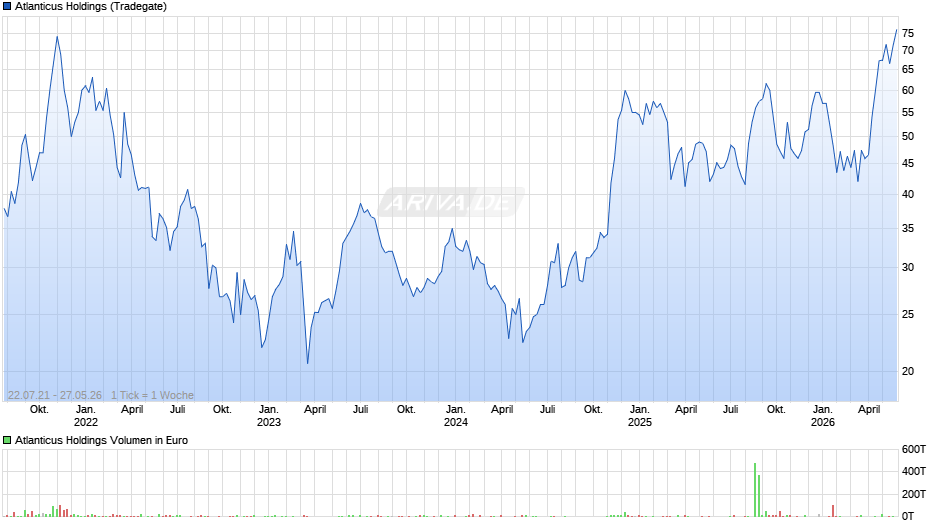Click the 'Atlanticus Holdings Volumen in Euro' label
The height and width of the screenshot is (526, 940).
(101, 440)
